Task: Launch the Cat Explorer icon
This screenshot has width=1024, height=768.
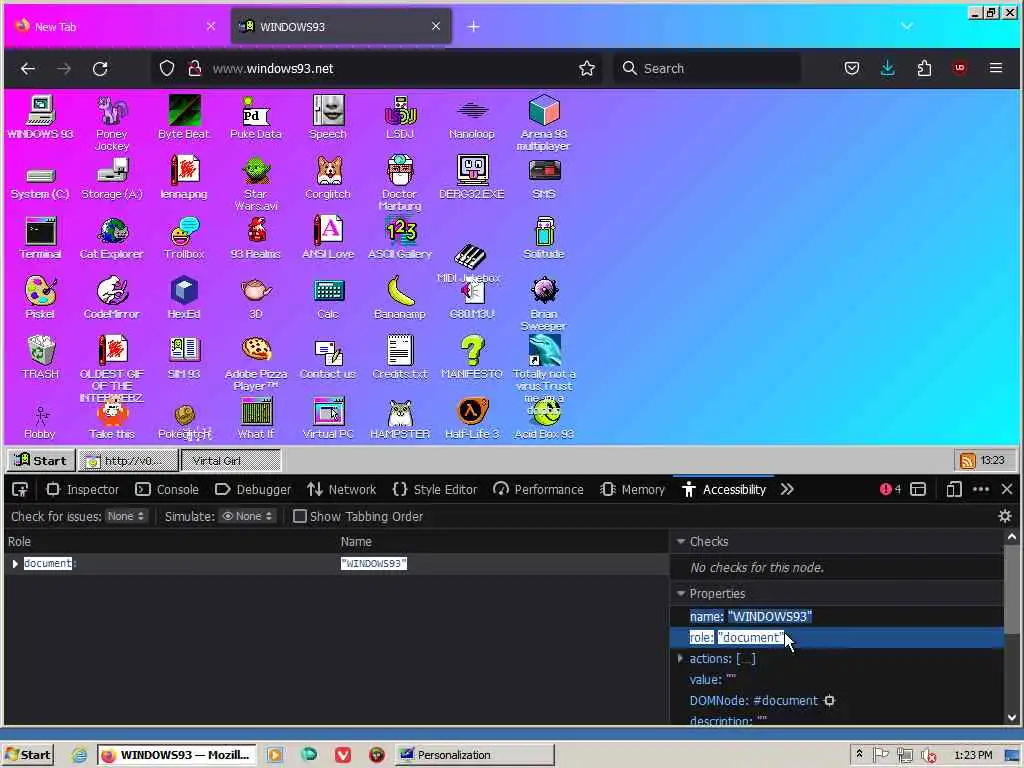Action: click(x=112, y=237)
